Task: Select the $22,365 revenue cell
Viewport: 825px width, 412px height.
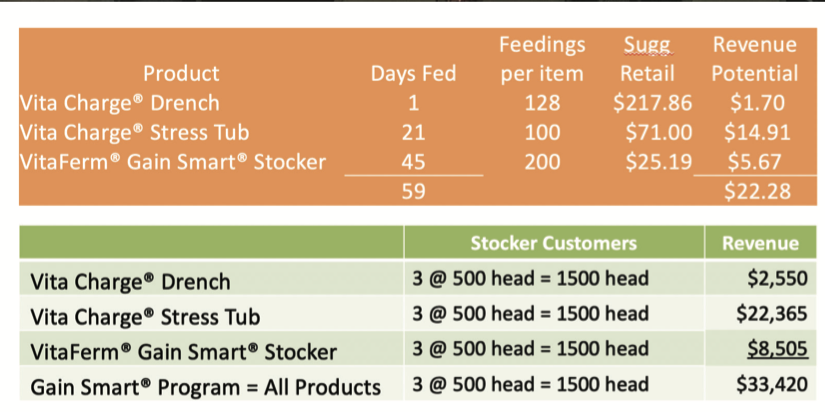Action: [771, 314]
